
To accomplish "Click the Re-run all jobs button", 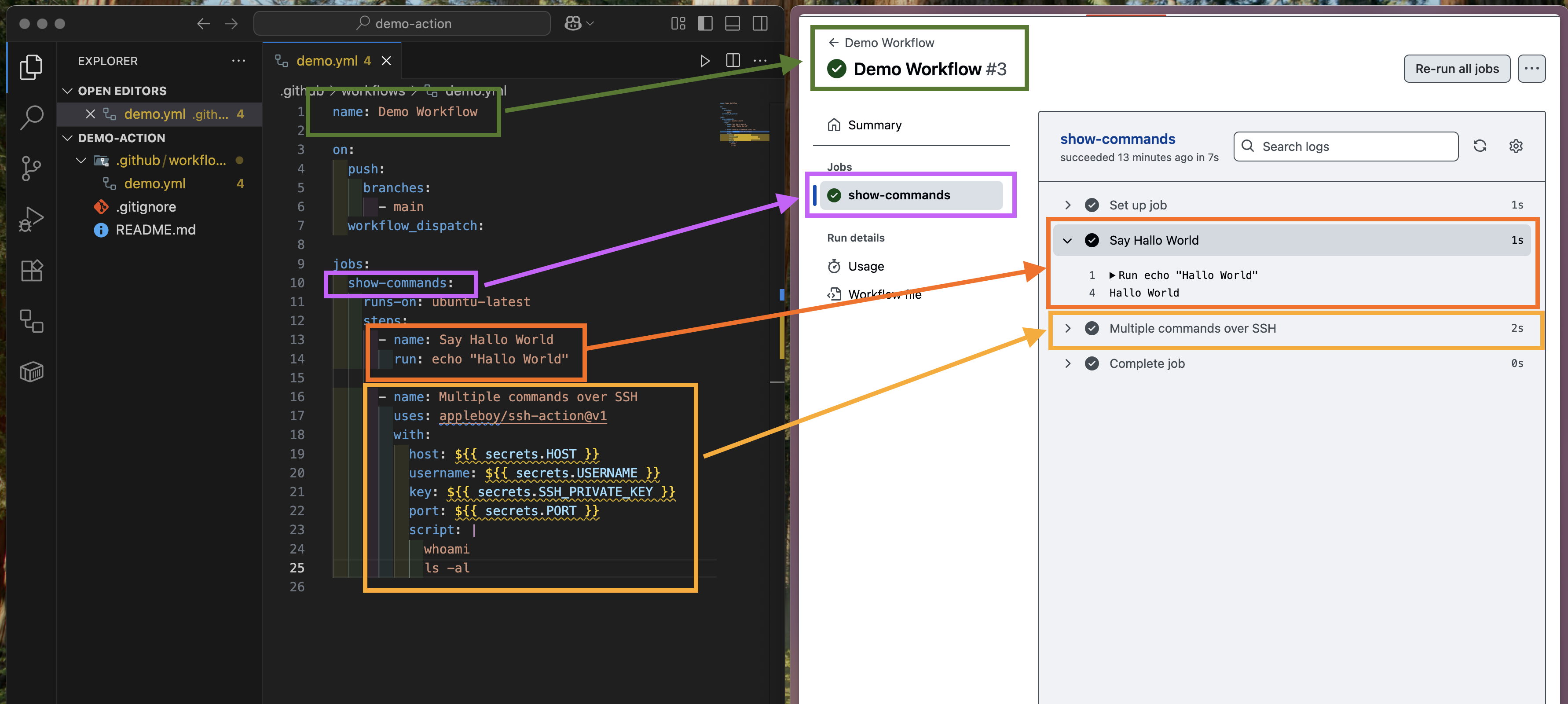I will [x=1457, y=68].
